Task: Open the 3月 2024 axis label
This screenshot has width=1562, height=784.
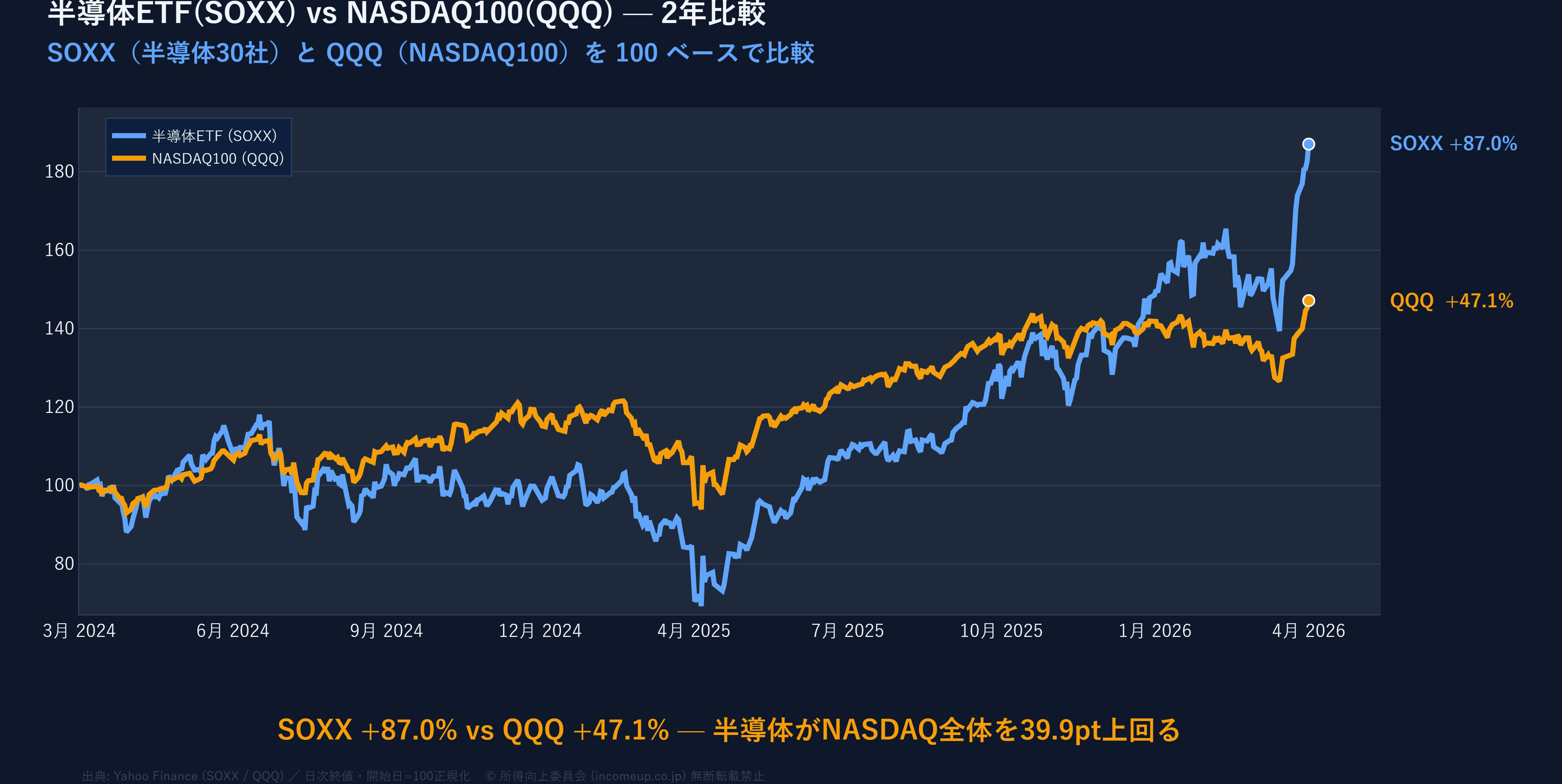Action: (x=80, y=630)
